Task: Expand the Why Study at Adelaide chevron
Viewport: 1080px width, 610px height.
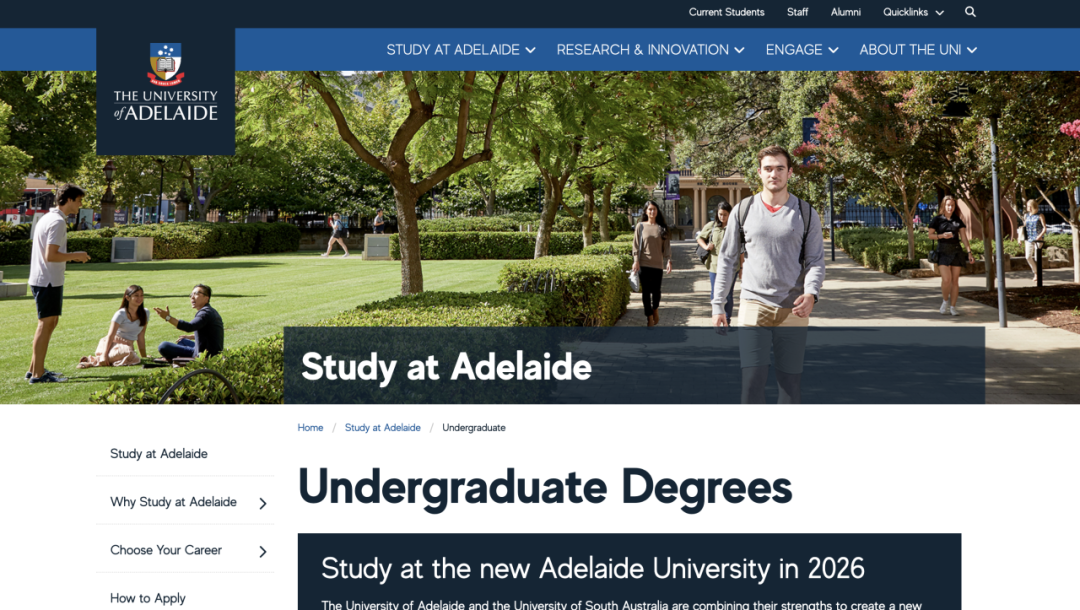Action: [263, 503]
